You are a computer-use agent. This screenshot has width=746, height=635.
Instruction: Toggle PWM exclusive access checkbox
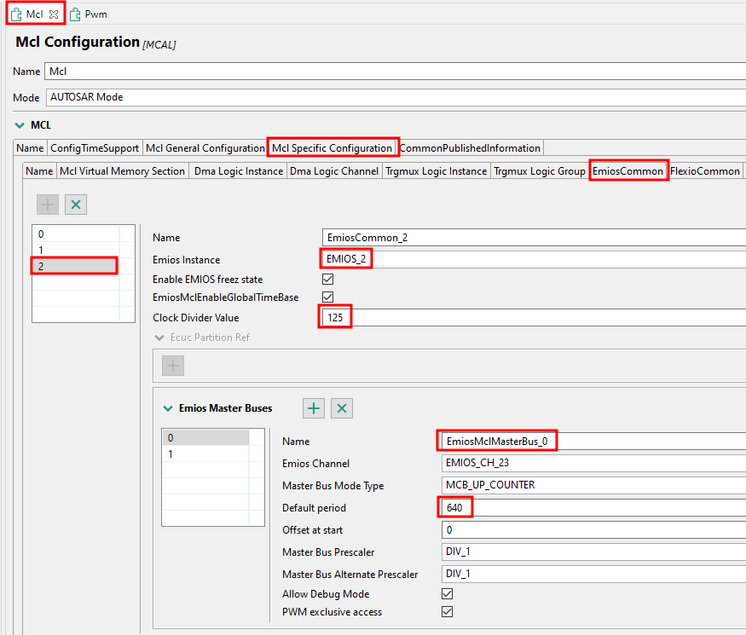click(x=447, y=612)
